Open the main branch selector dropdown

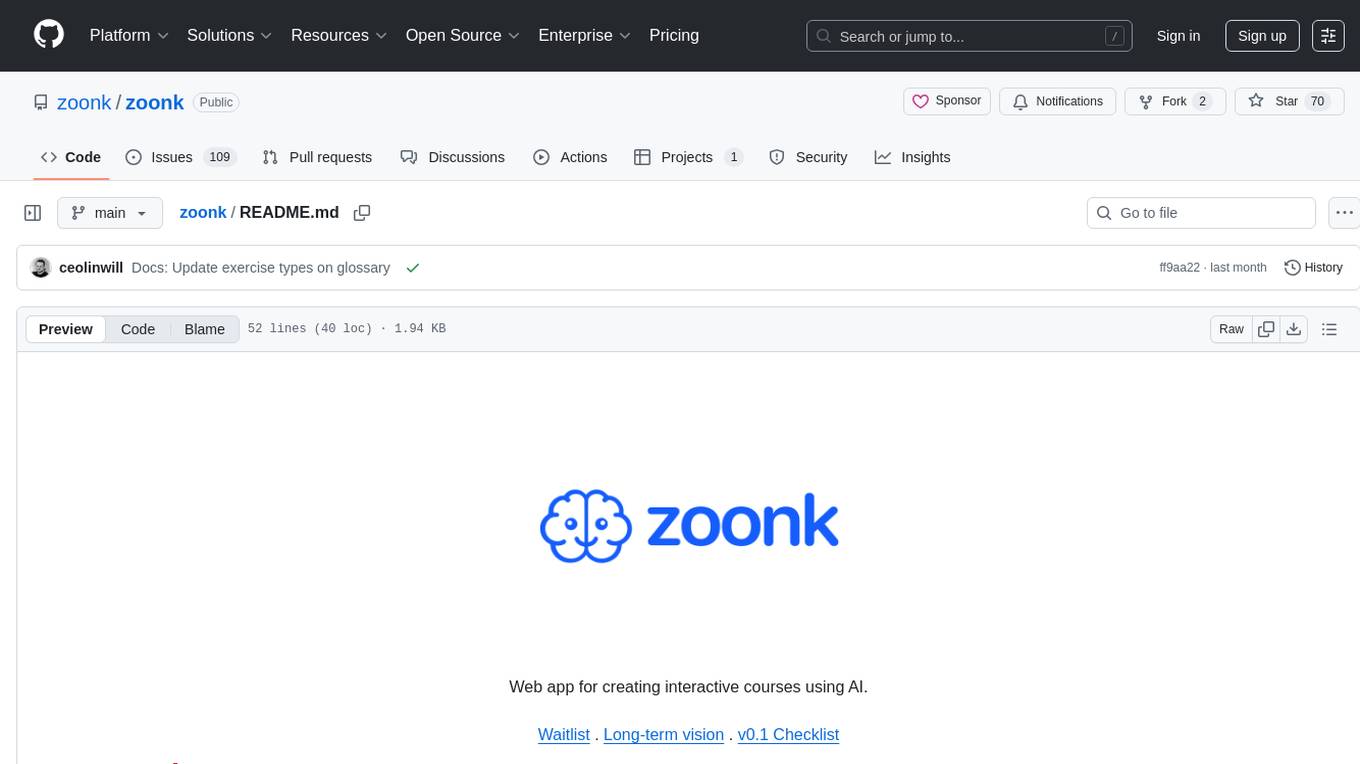pyautogui.click(x=110, y=213)
